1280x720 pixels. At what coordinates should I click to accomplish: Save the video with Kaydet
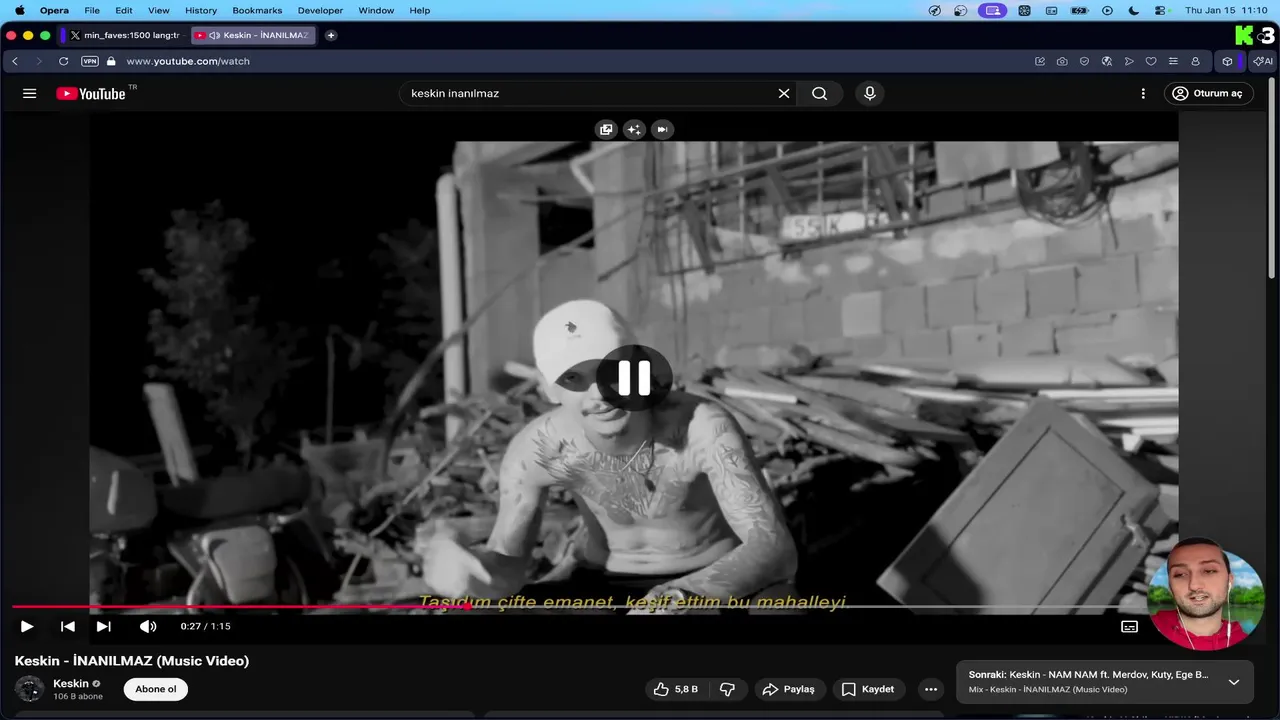pyautogui.click(x=868, y=689)
